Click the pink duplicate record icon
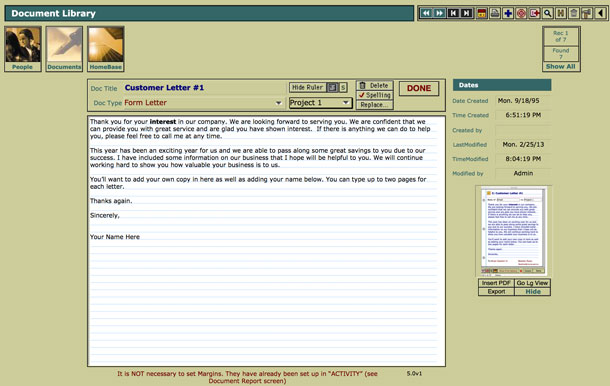Image resolution: width=610 pixels, height=386 pixels. pos(535,14)
